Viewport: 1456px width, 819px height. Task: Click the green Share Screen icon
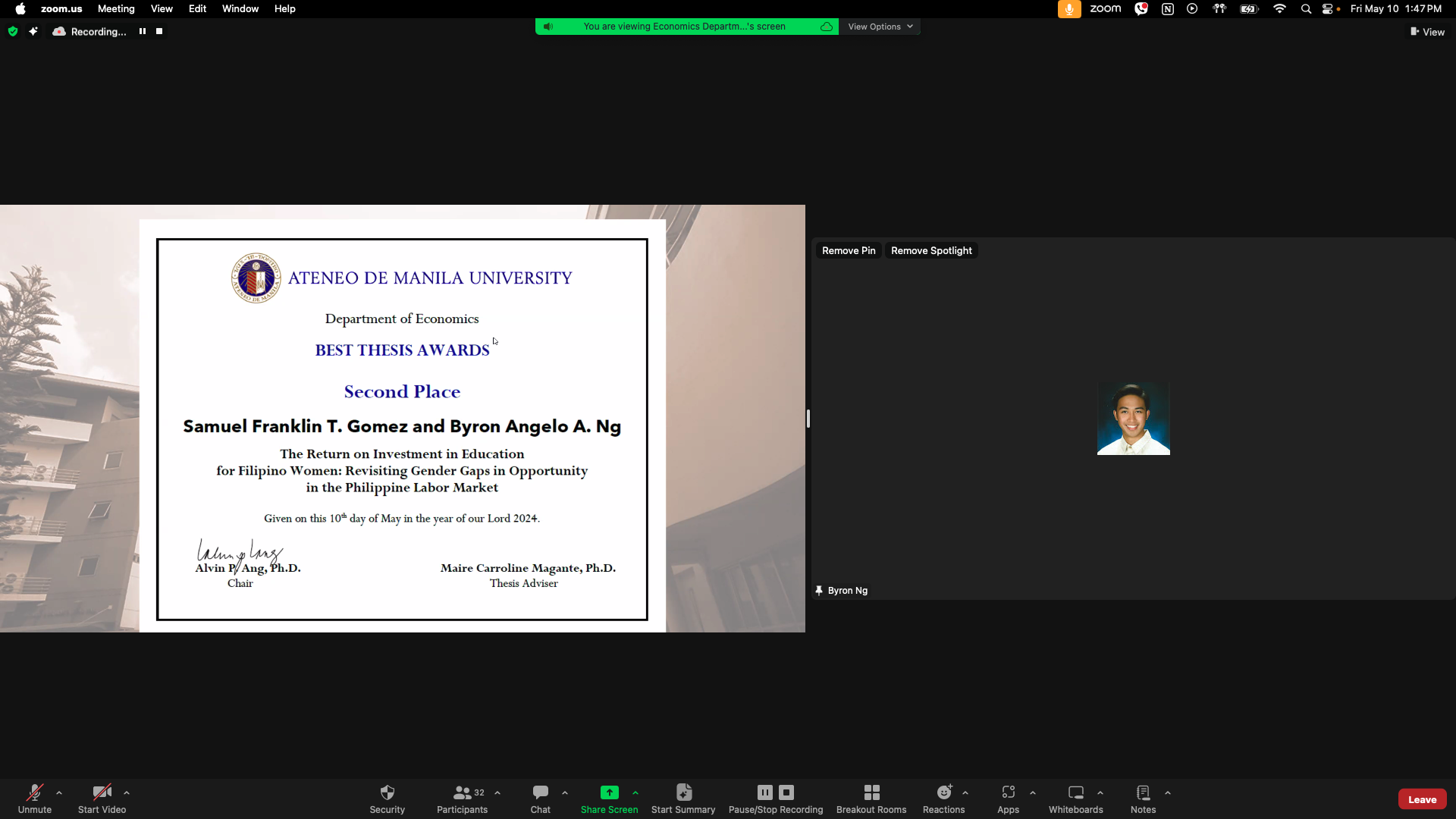(609, 793)
